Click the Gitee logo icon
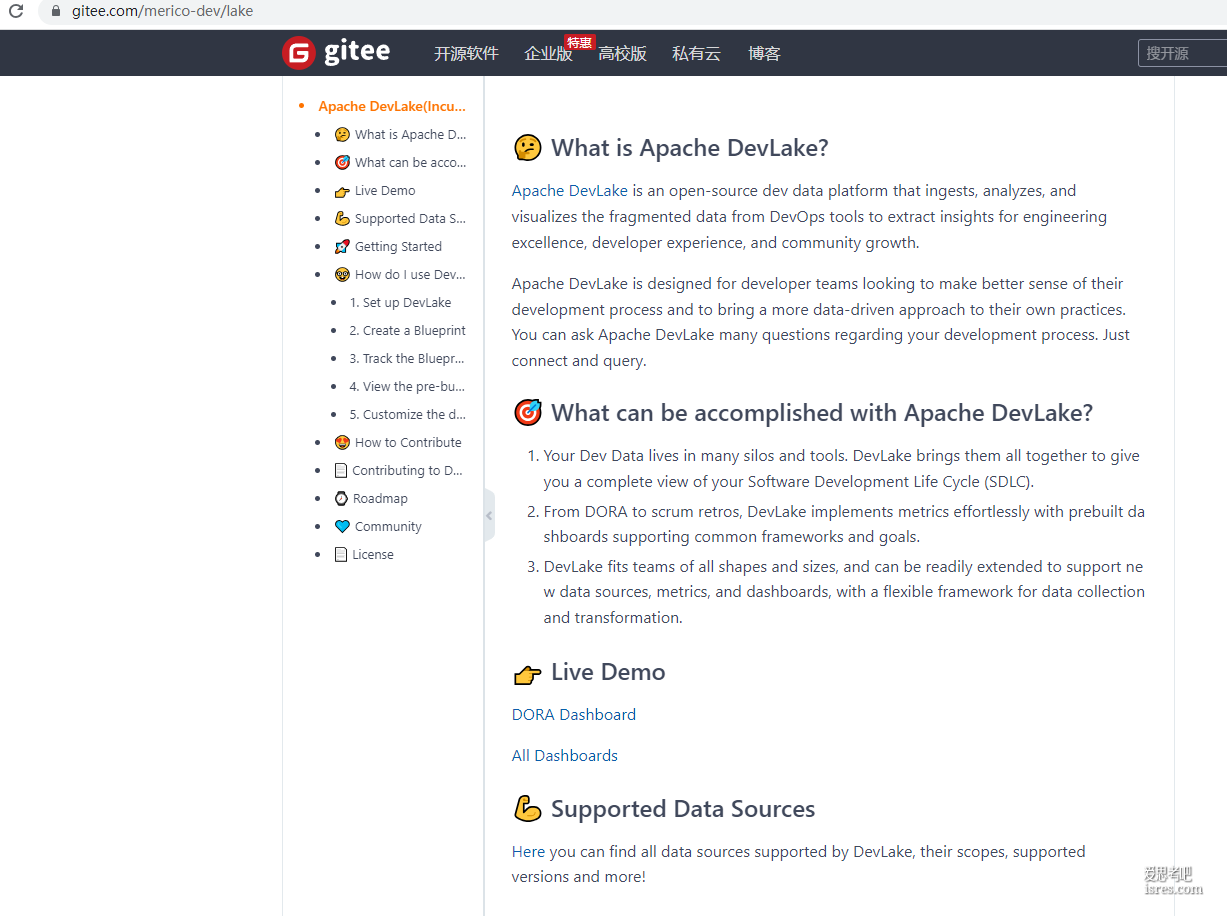Image resolution: width=1227 pixels, height=916 pixels. tap(299, 53)
